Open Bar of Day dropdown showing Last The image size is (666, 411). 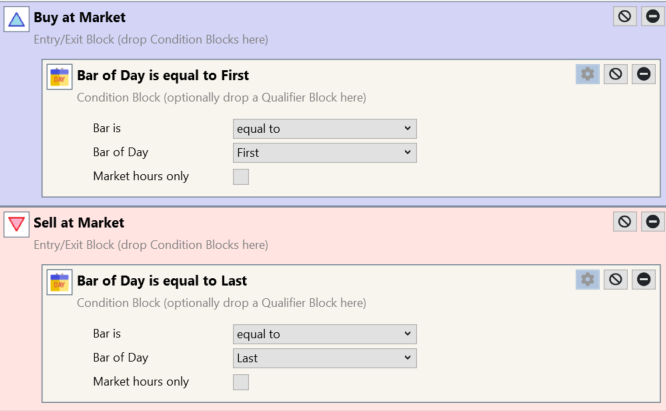[324, 358]
